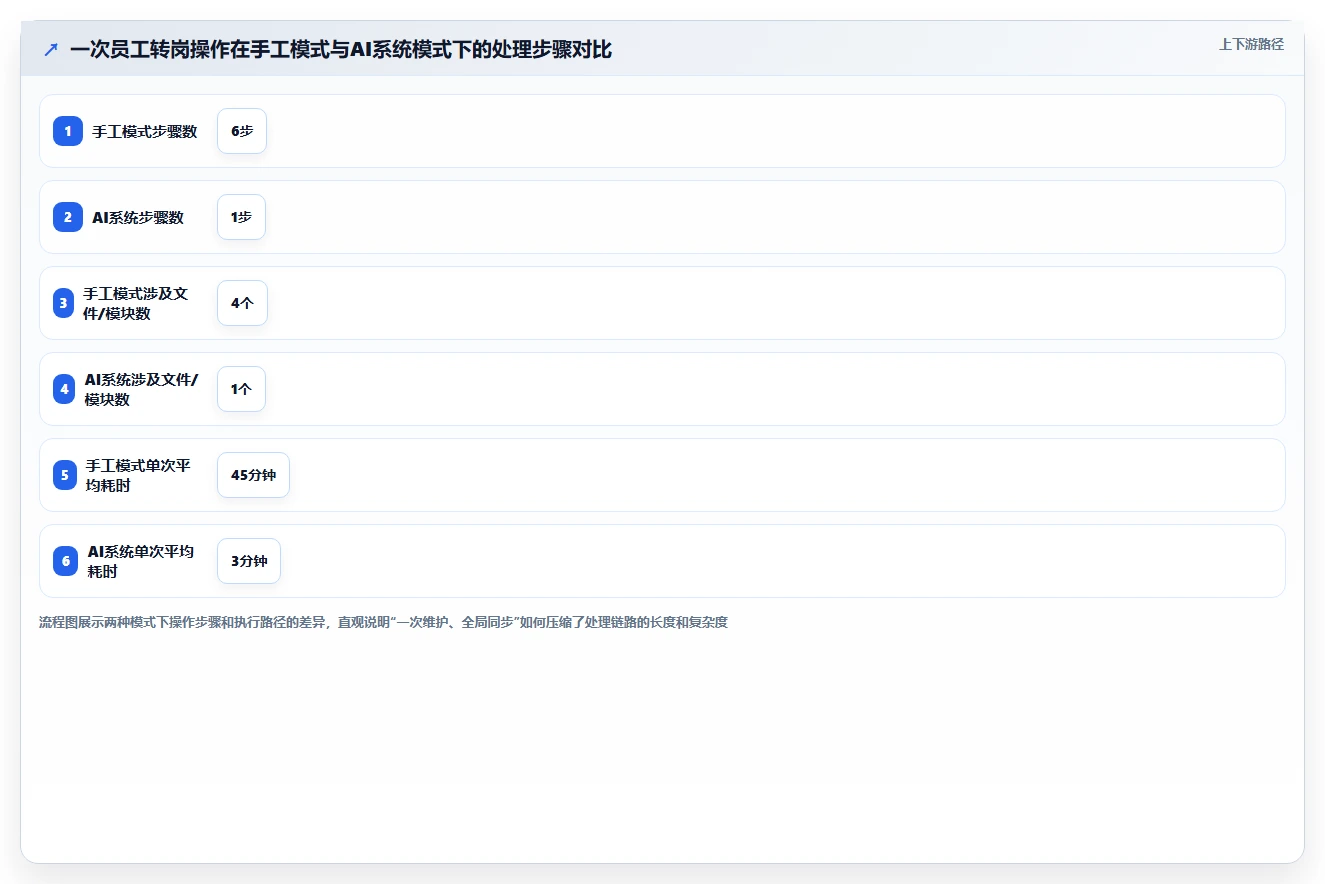Select step badge number 2
Screen dimensions: 1325x884
[x=68, y=217]
